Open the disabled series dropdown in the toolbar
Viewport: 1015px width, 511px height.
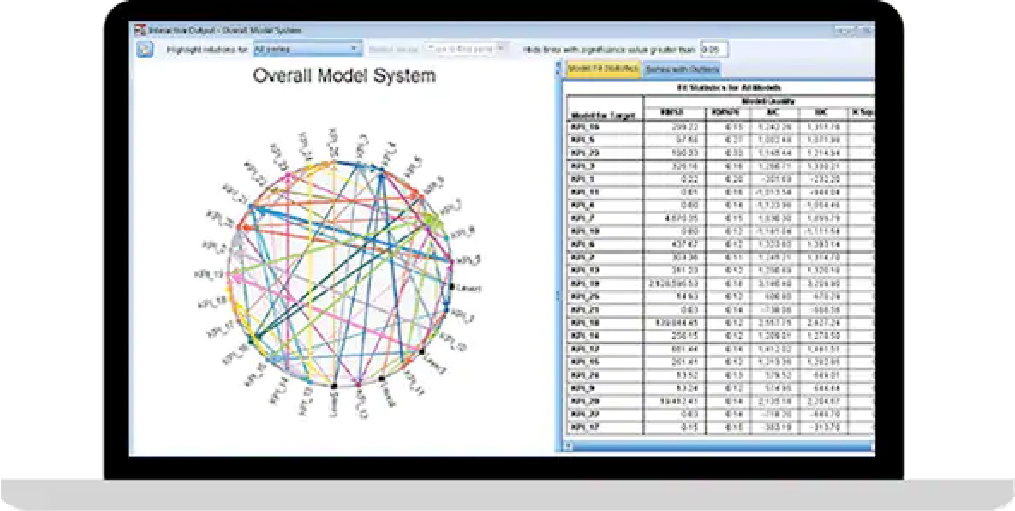[467, 48]
